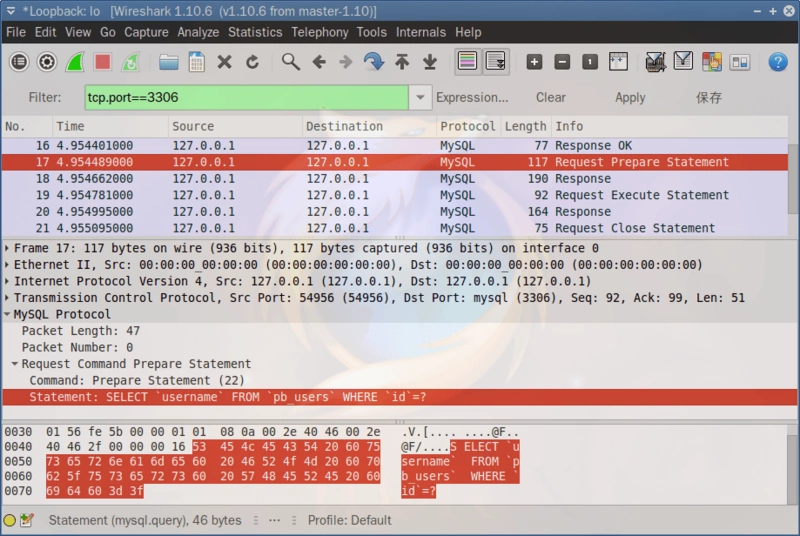800x536 pixels.
Task: Click expert info yellow circle in status bar
Action: 9,521
